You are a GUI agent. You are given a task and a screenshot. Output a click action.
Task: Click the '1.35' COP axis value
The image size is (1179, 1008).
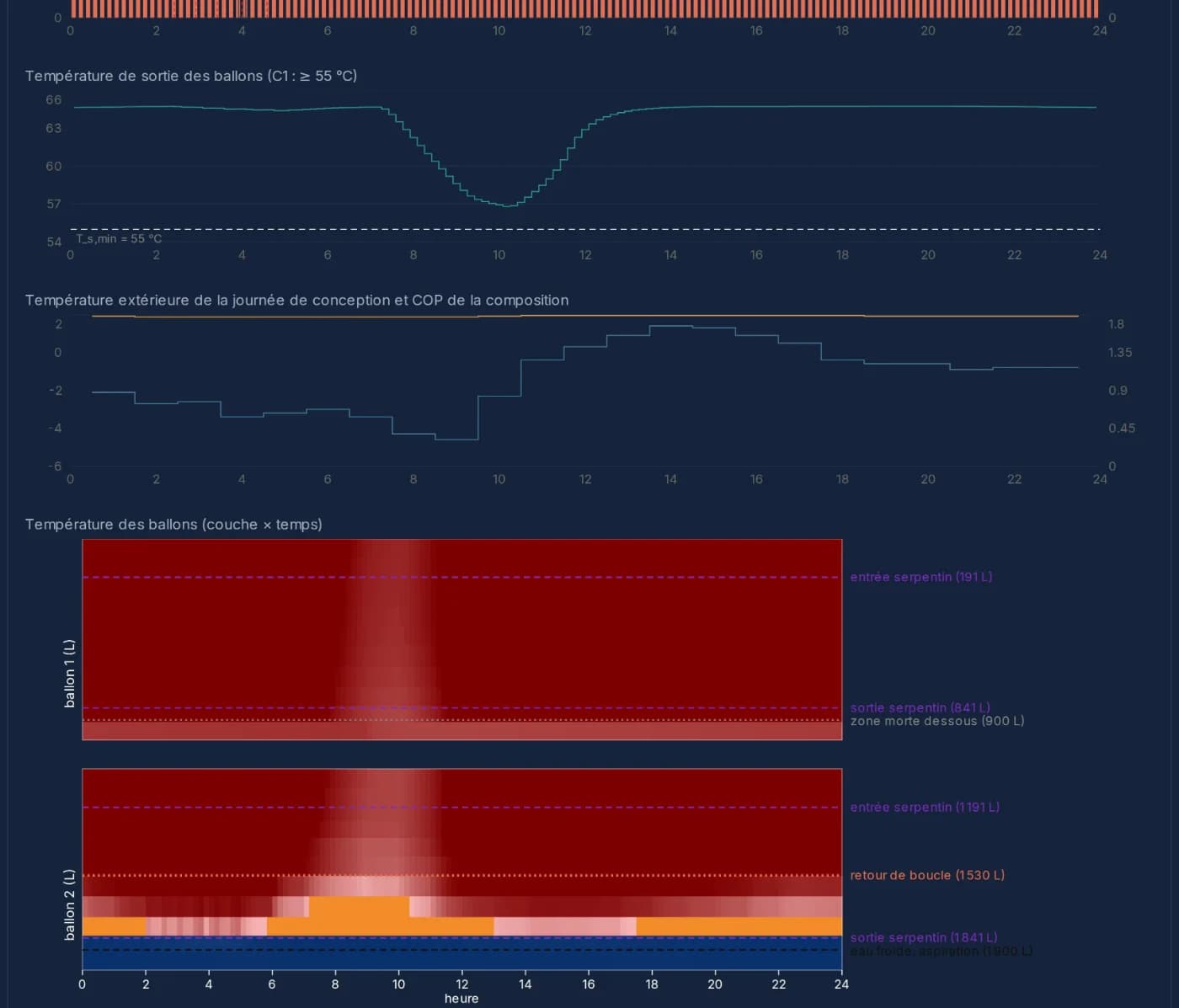(x=1120, y=353)
